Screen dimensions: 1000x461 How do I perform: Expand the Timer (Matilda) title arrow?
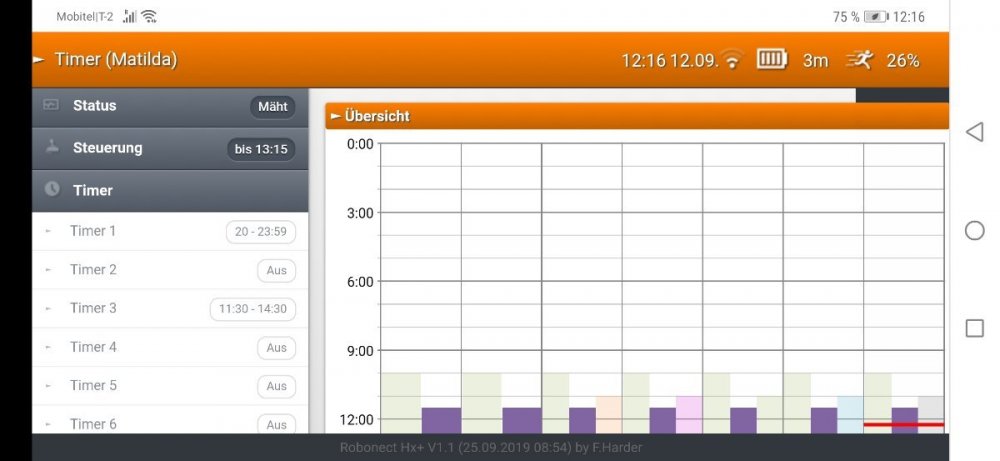point(39,60)
